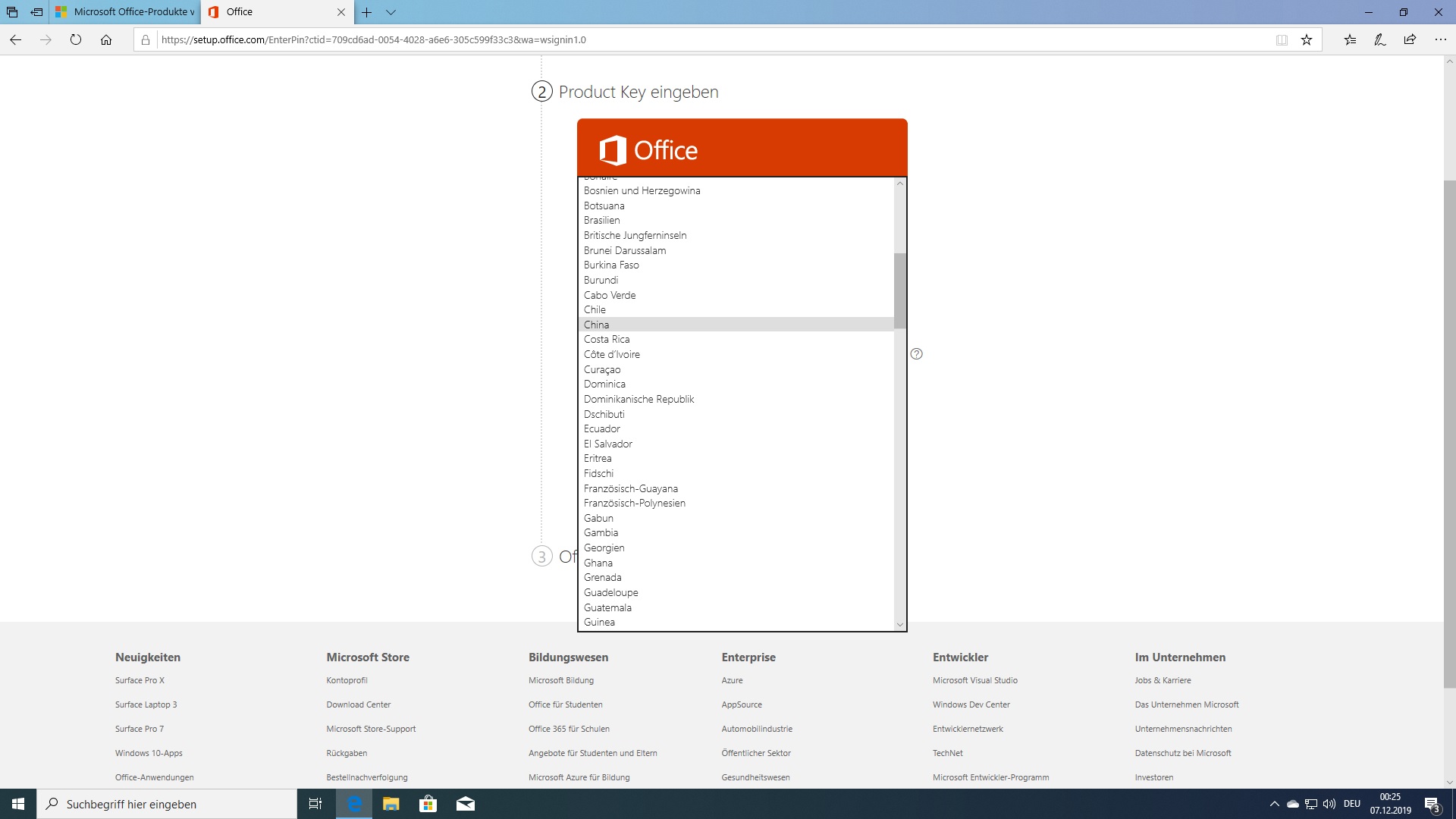The image size is (1456, 819).
Task: Click the Refresh page icon
Action: [x=76, y=40]
